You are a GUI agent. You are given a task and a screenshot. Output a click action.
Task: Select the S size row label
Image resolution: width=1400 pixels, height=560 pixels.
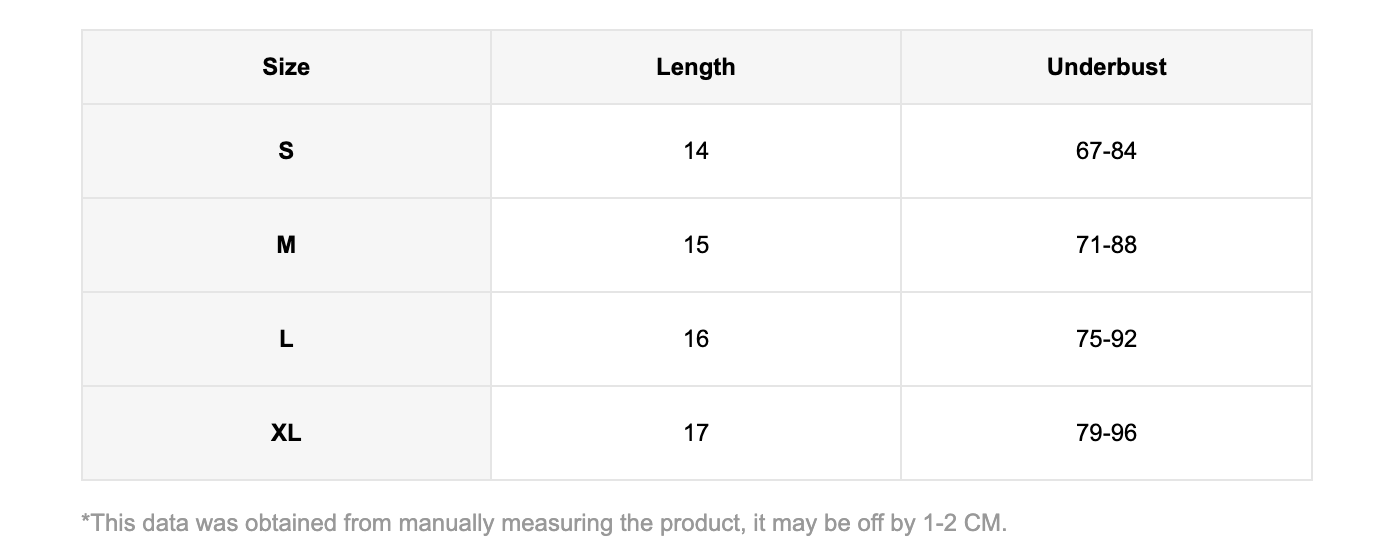pyautogui.click(x=286, y=151)
